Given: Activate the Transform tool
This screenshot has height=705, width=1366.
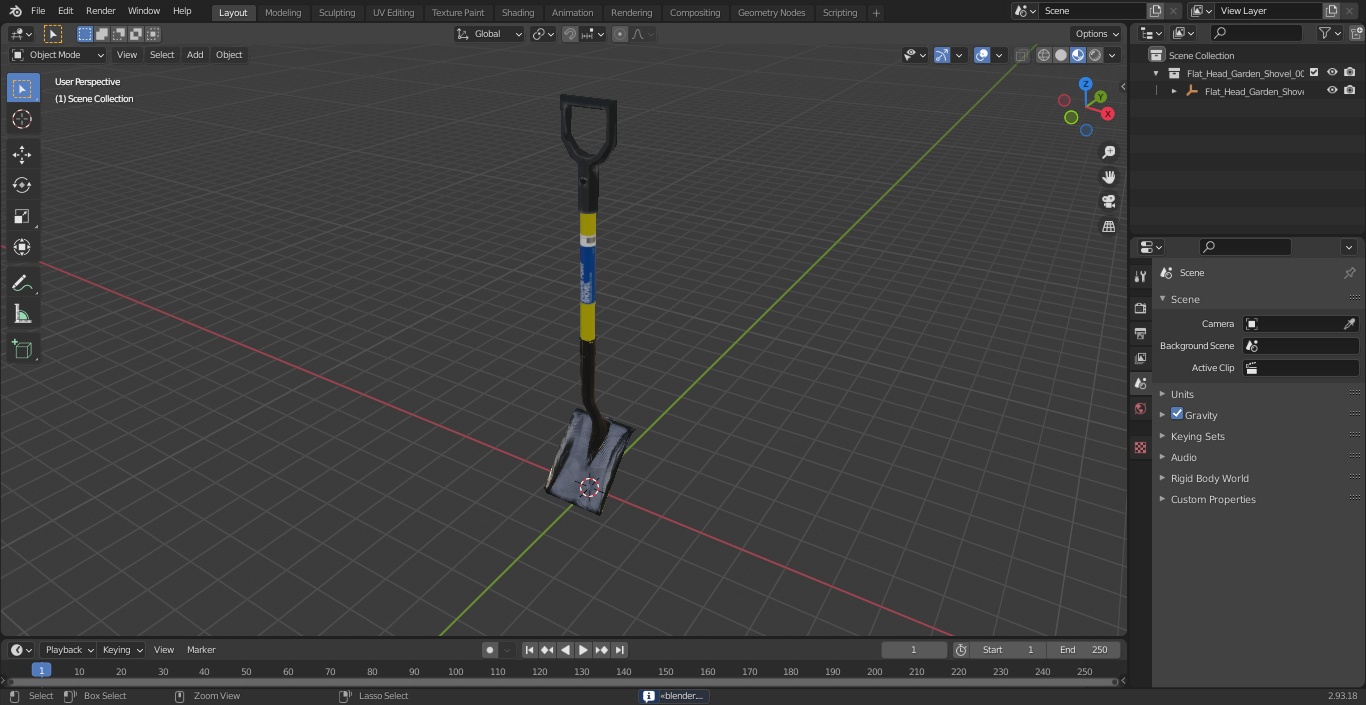Looking at the screenshot, I should 22,247.
